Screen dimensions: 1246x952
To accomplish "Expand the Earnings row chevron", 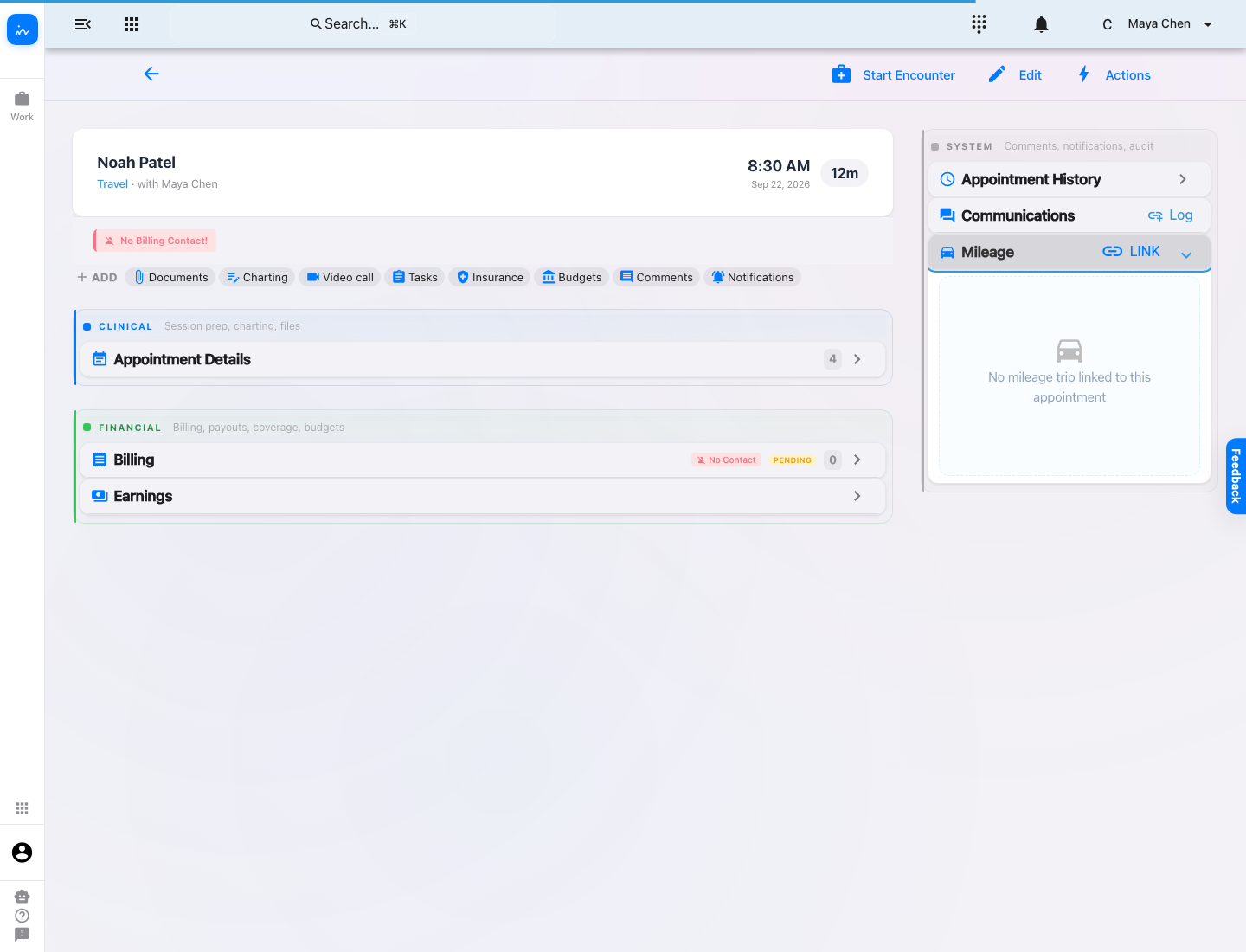I will pyautogui.click(x=857, y=496).
